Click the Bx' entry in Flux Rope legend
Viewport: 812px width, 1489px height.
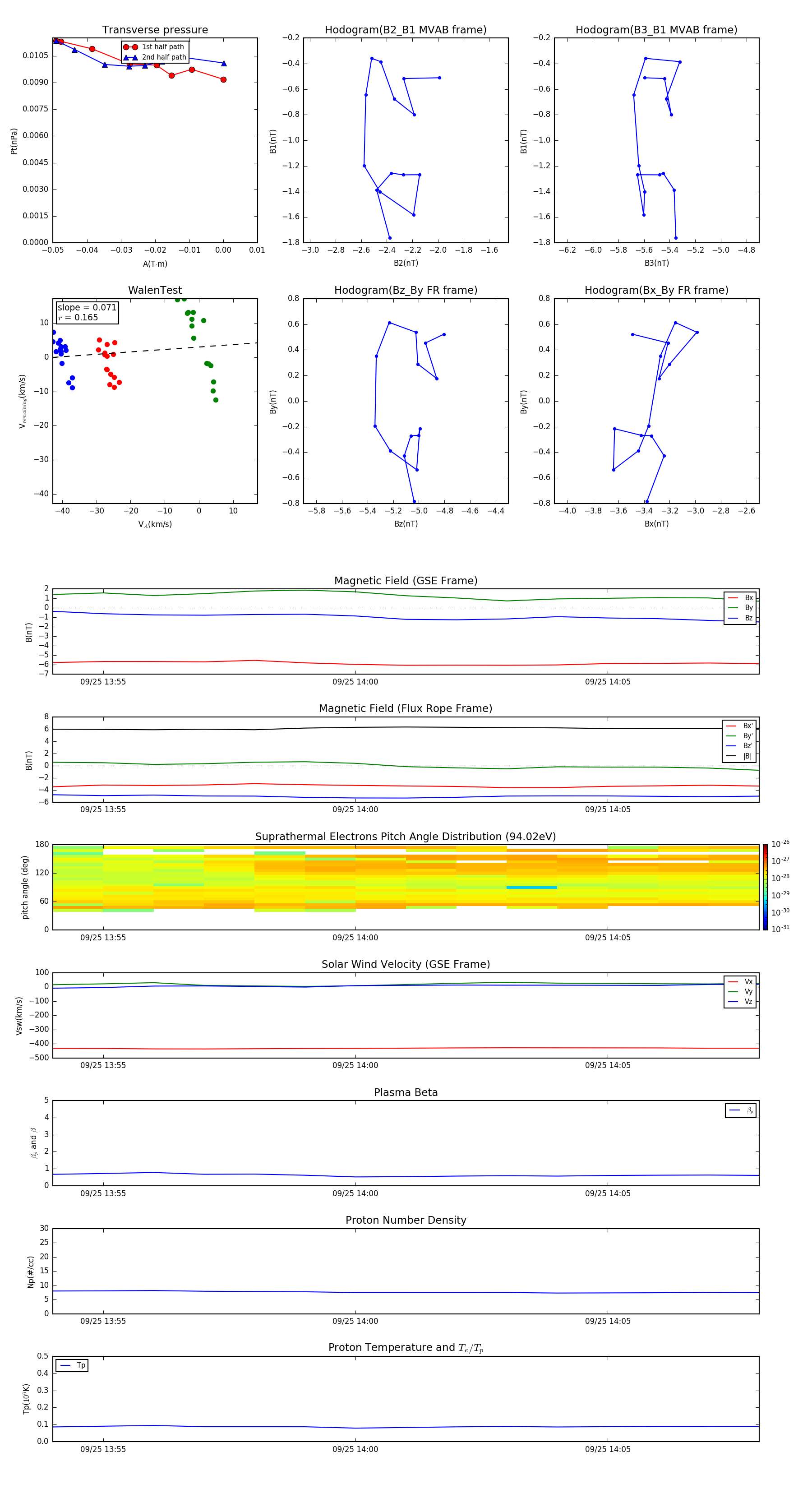[740, 726]
